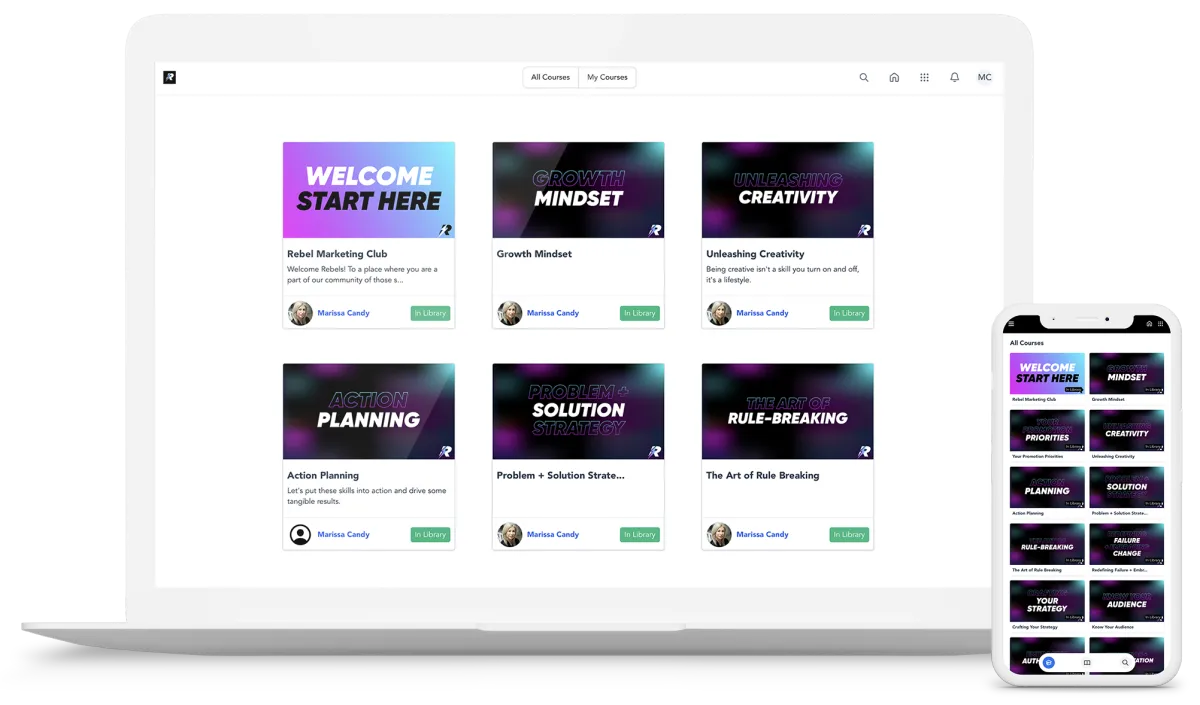Tap the Rule-Breaking thumbnail on the phone
The image size is (1200, 705).
click(1047, 544)
